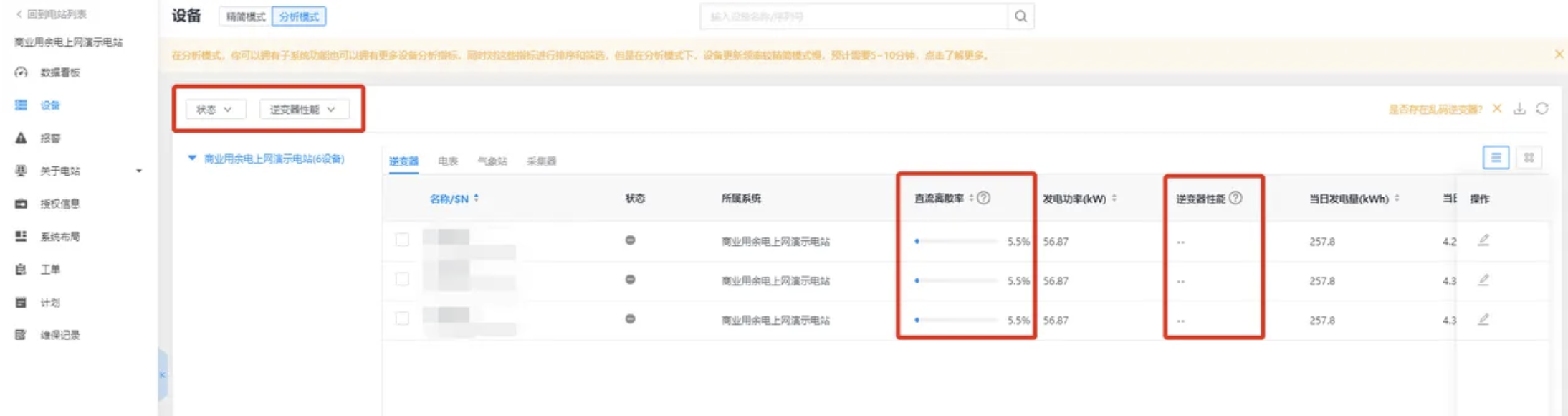This screenshot has width=1568, height=416.
Task: Switch to grid view icon
Action: pyautogui.click(x=1529, y=158)
